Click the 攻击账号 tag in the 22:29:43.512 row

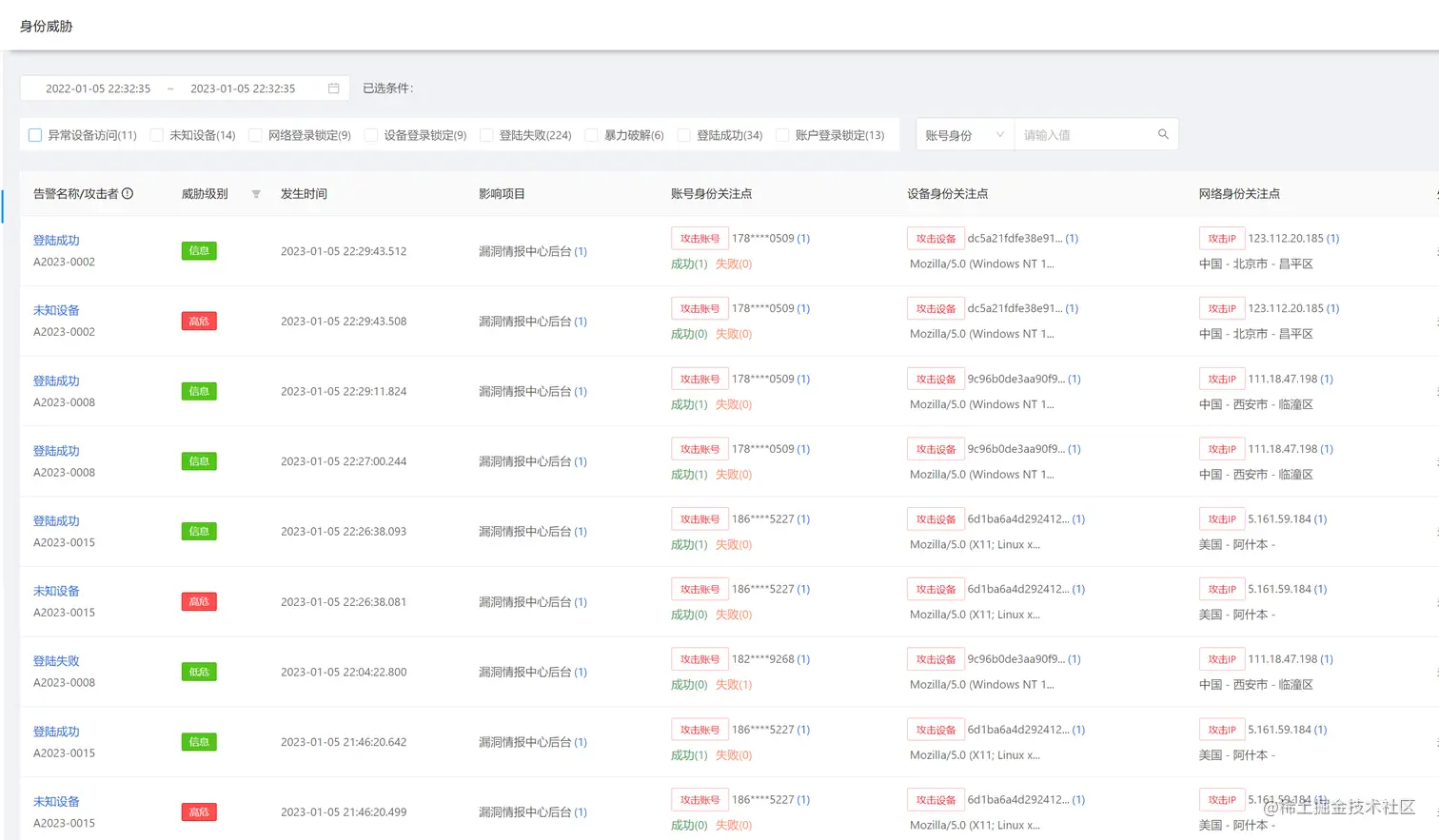[x=700, y=239]
